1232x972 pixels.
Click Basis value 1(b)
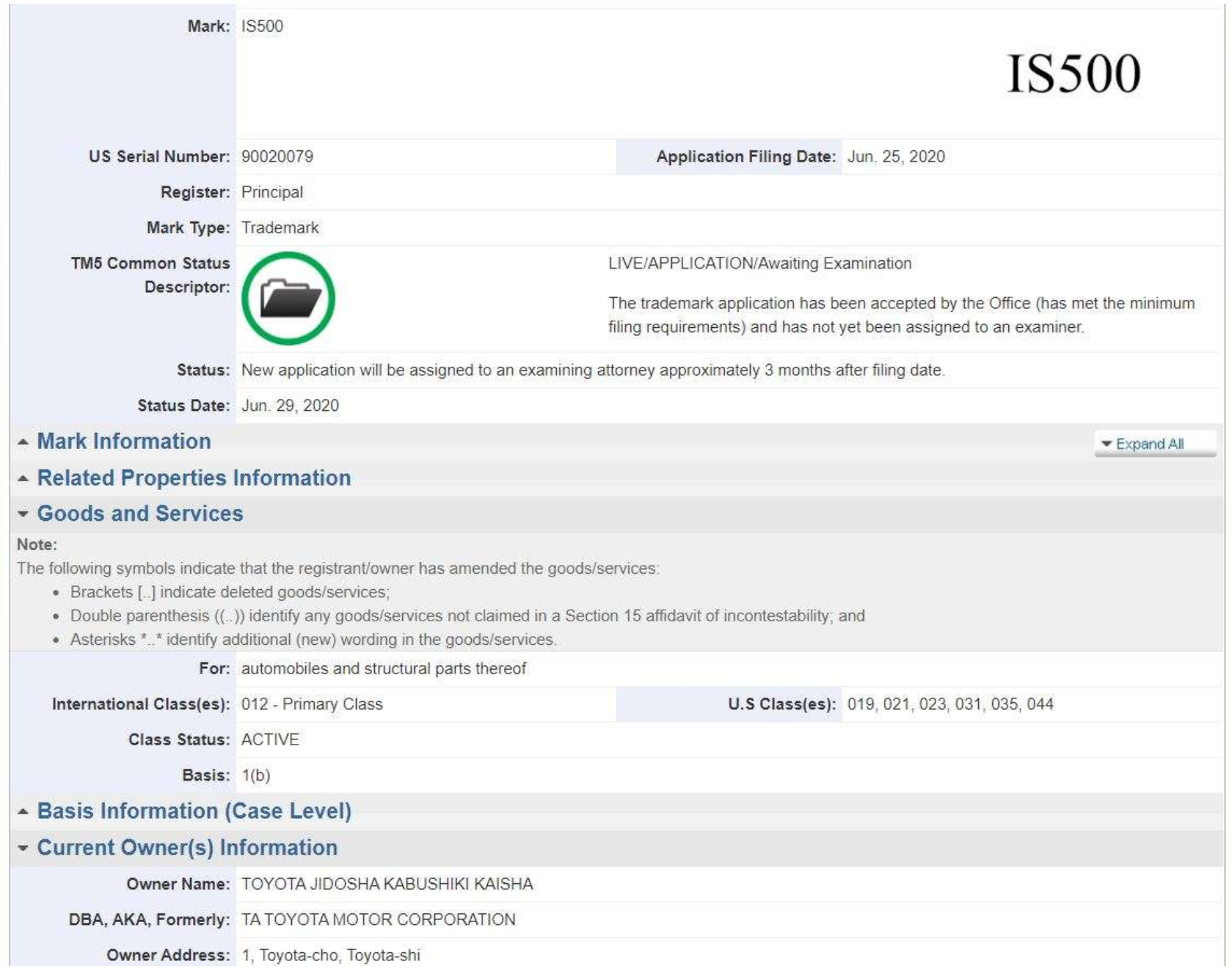[x=256, y=775]
